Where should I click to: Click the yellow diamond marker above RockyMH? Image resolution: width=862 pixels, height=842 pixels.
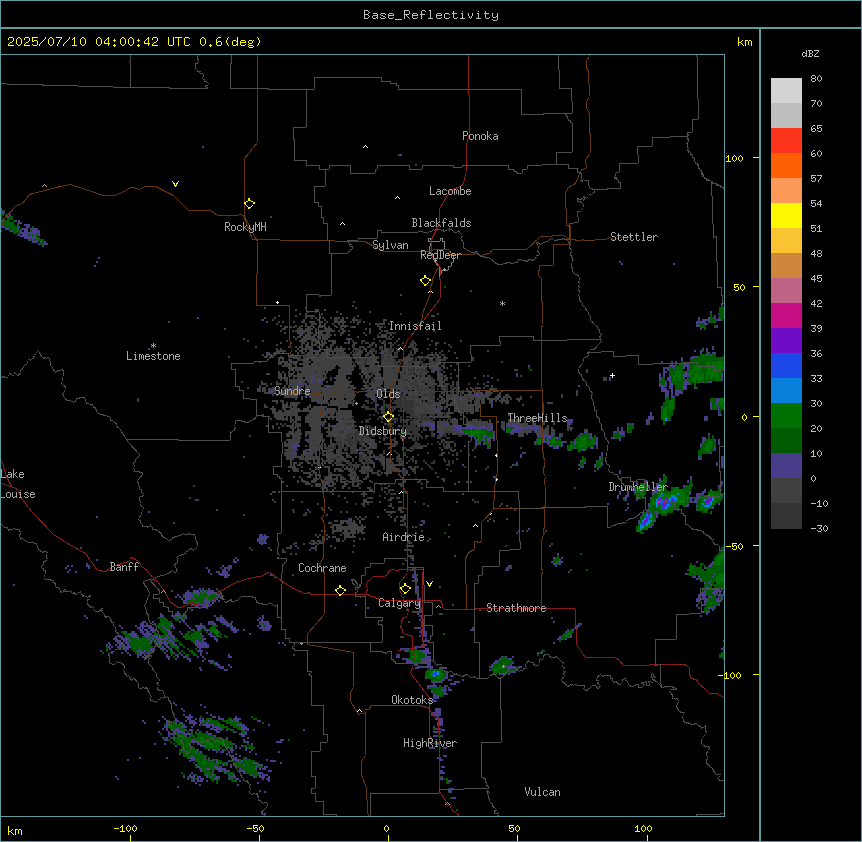click(250, 204)
